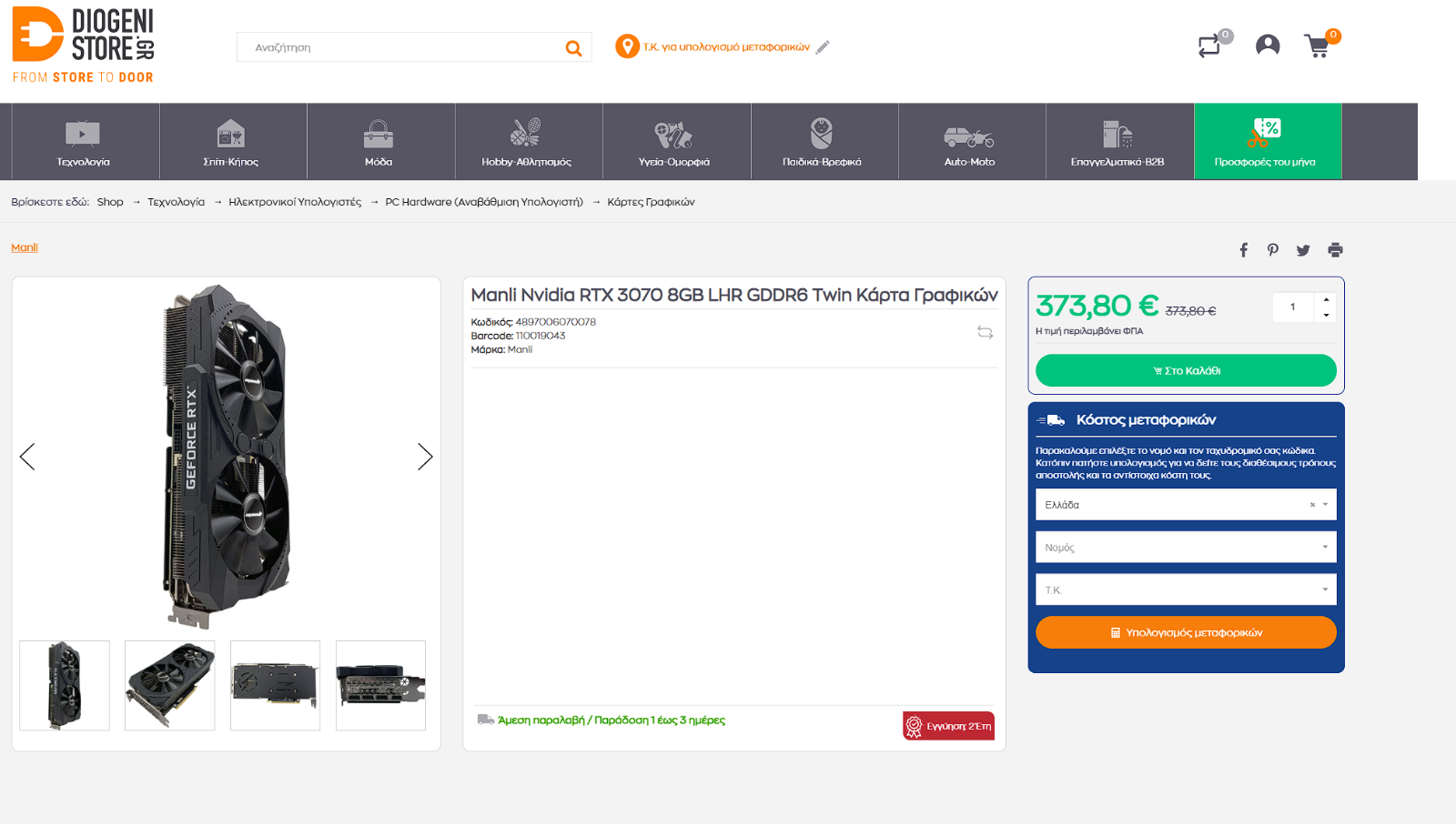Share product on Twitter
Viewport: 1456px width, 826px height.
click(1303, 250)
